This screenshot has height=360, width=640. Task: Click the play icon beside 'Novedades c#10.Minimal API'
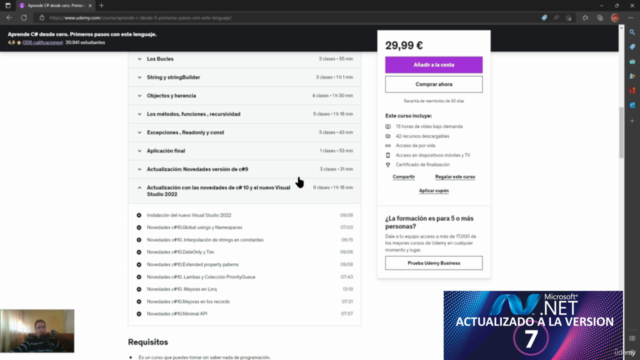point(139,314)
